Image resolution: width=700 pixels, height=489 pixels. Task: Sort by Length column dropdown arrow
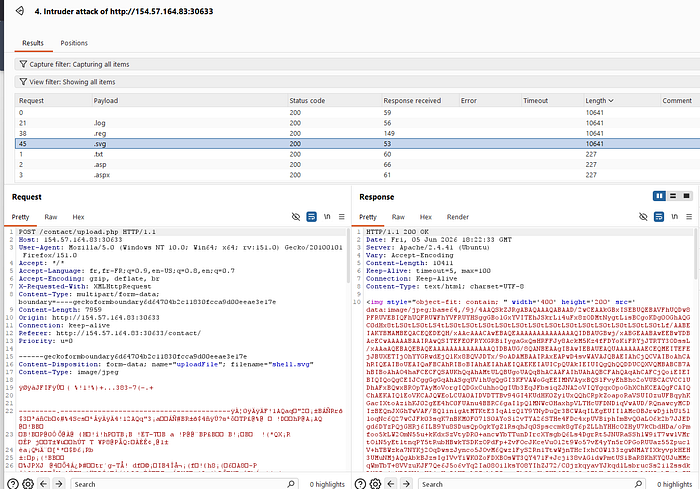(x=611, y=101)
